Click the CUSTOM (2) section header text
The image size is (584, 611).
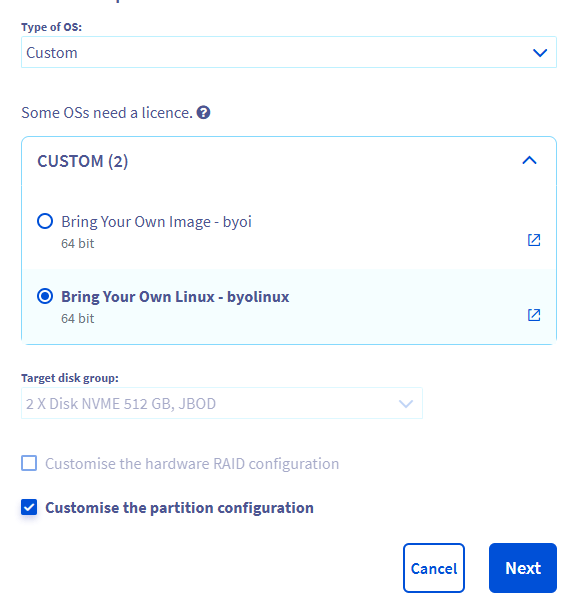(83, 161)
